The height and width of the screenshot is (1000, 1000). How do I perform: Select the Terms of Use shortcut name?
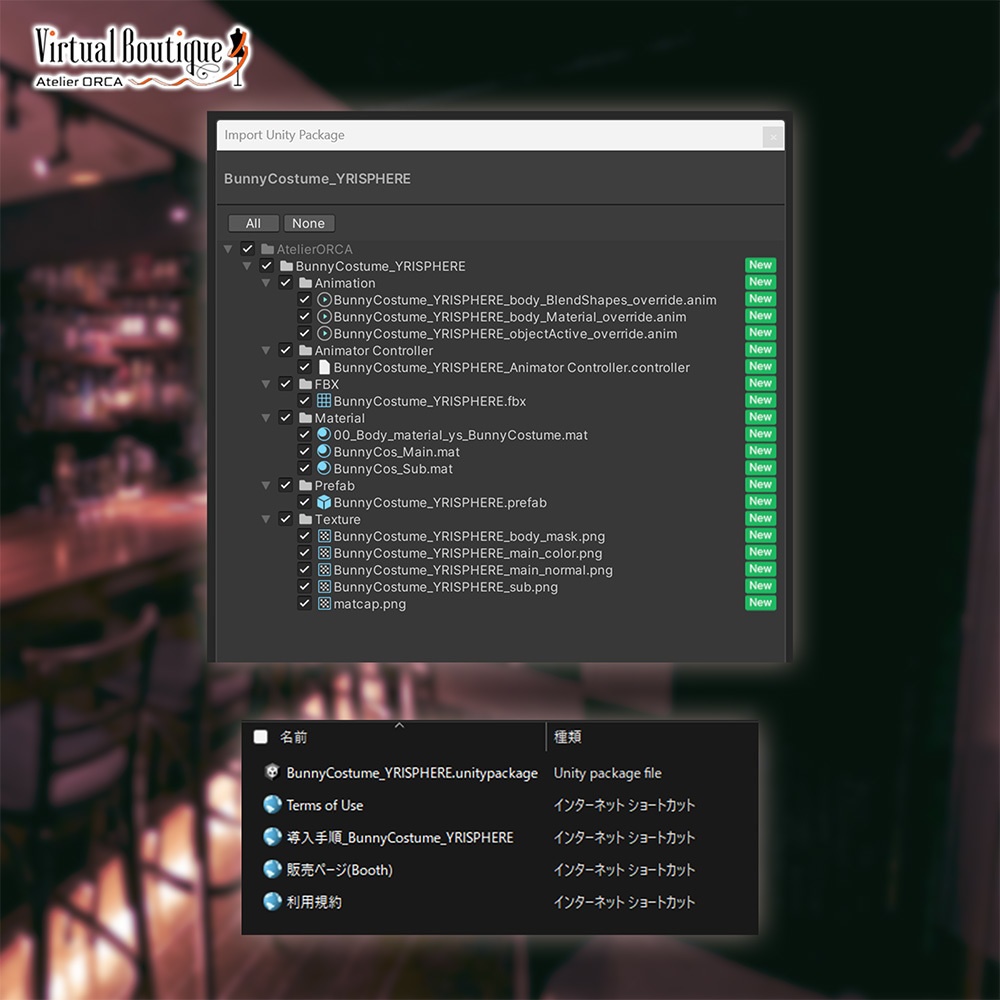pyautogui.click(x=325, y=805)
